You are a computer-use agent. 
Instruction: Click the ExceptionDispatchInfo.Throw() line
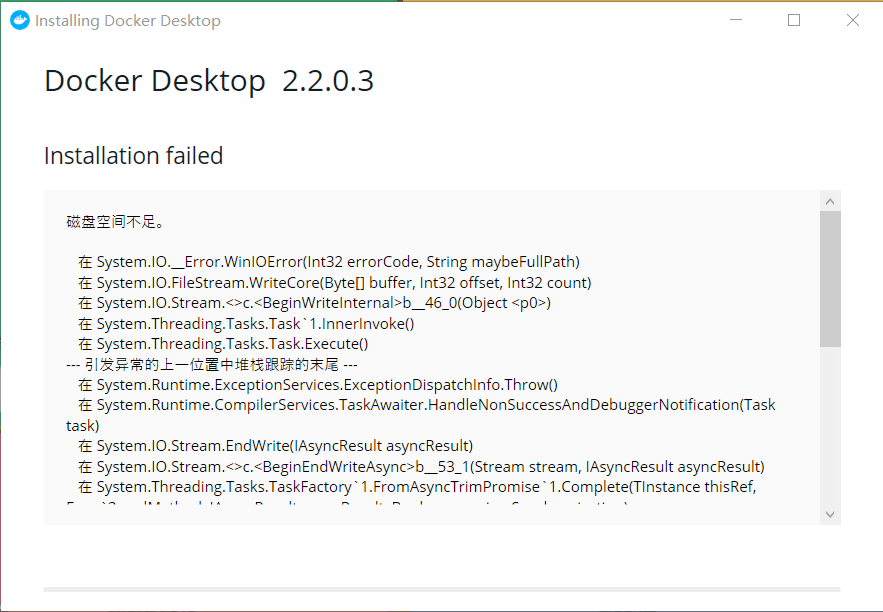point(318,385)
